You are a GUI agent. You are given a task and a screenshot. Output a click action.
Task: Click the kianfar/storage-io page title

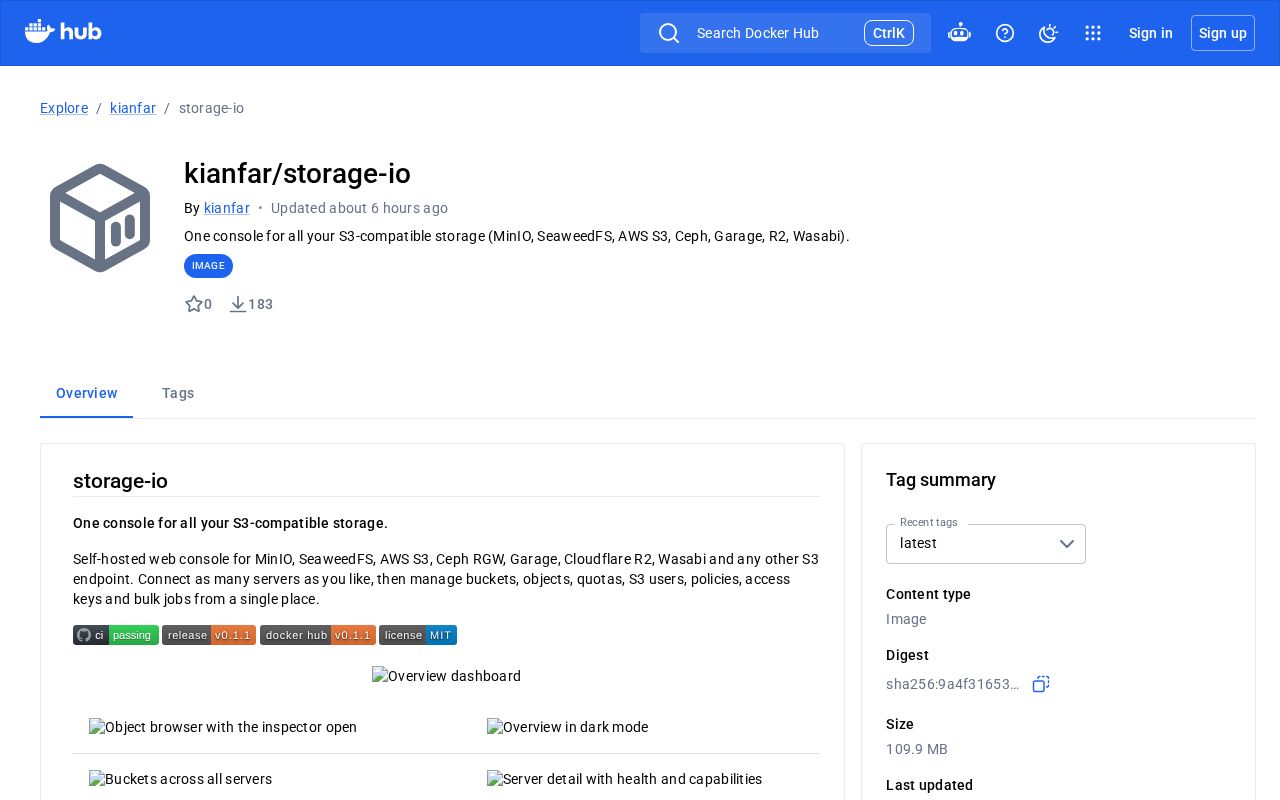(x=297, y=174)
